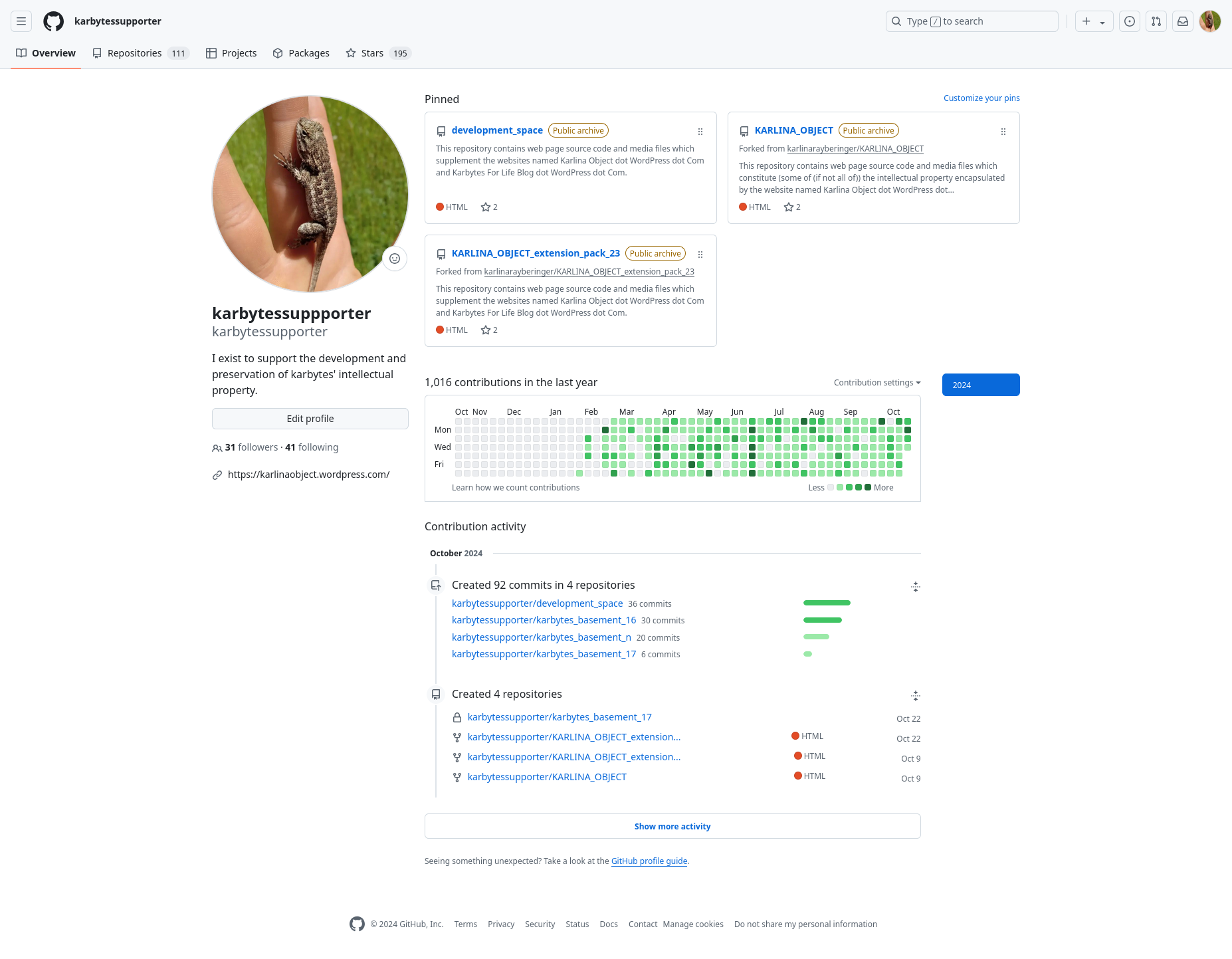Select the 2024 contribution year button

click(x=981, y=385)
